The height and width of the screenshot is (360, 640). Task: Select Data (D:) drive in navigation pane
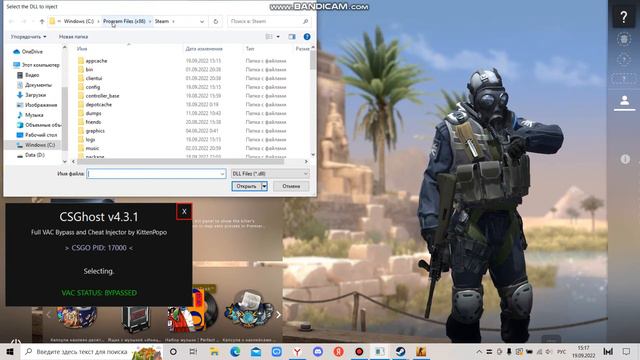click(x=34, y=155)
